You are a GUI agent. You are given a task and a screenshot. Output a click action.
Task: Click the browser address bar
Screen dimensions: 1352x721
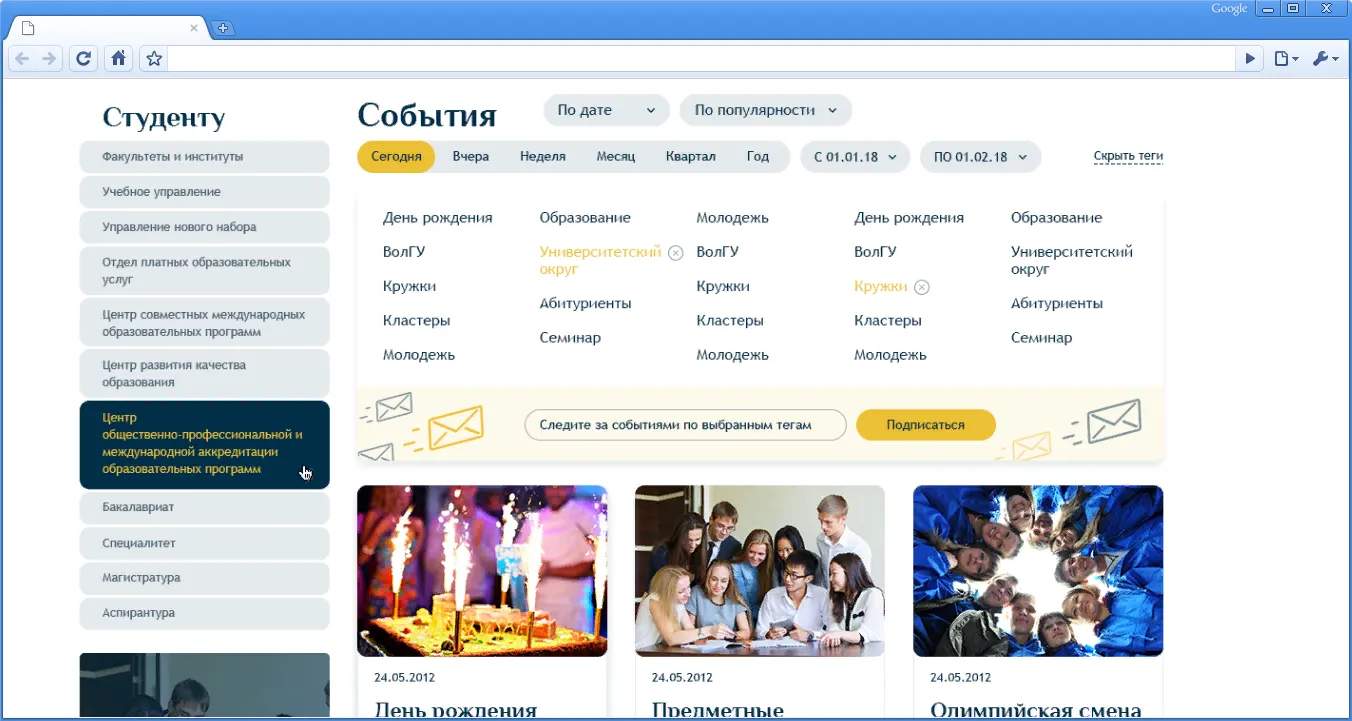click(x=702, y=59)
